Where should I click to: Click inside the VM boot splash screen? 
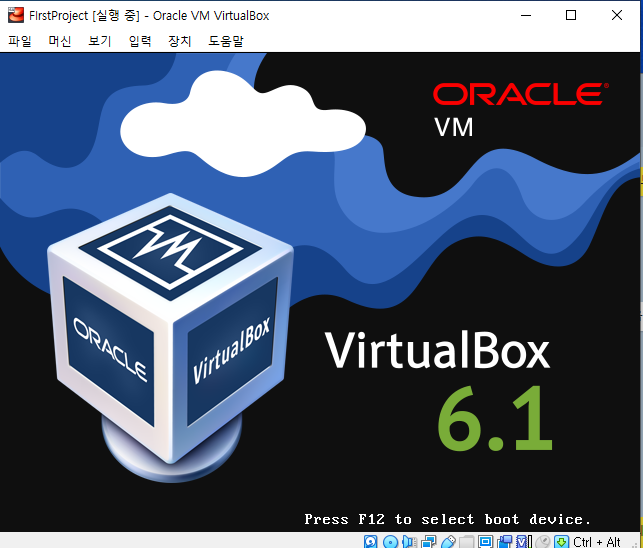pyautogui.click(x=320, y=292)
